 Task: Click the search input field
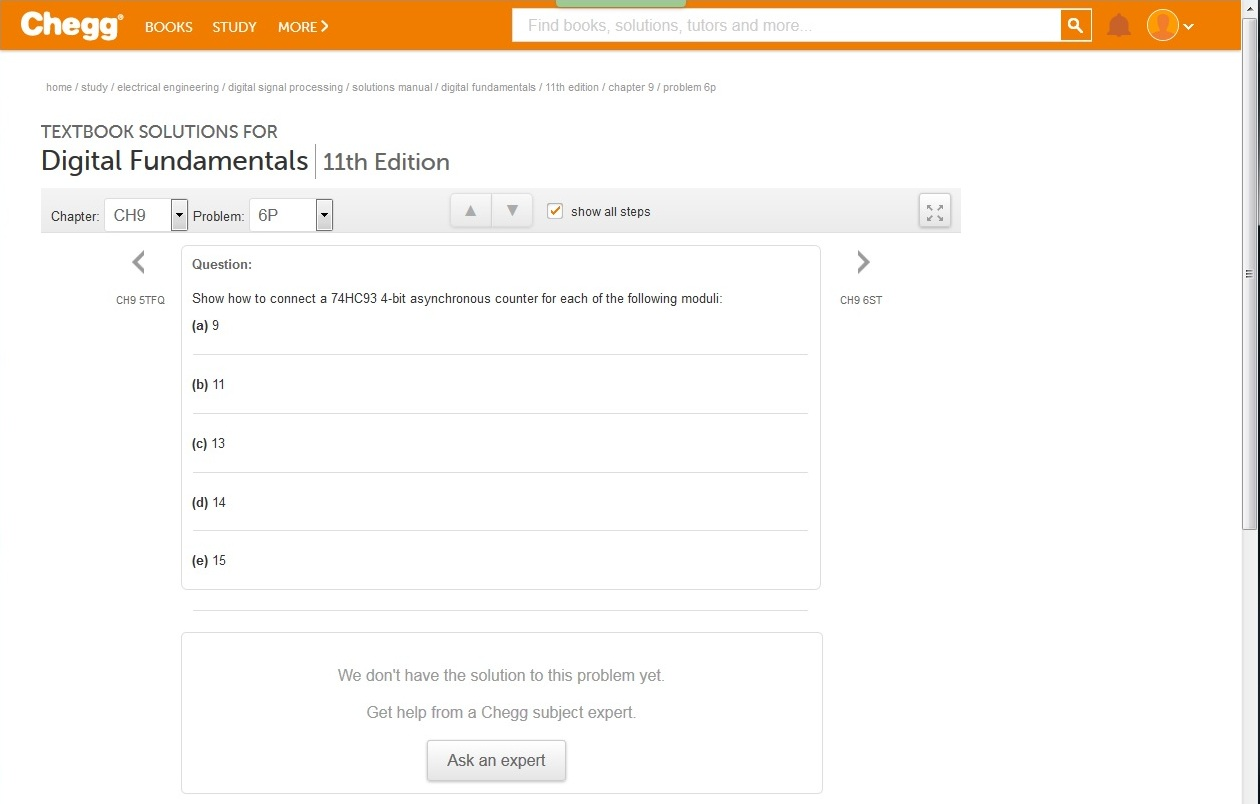click(x=780, y=25)
